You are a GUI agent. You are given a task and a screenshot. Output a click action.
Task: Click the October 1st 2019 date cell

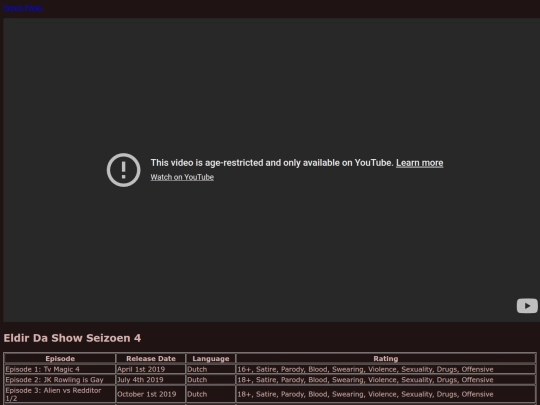pyautogui.click(x=151, y=394)
